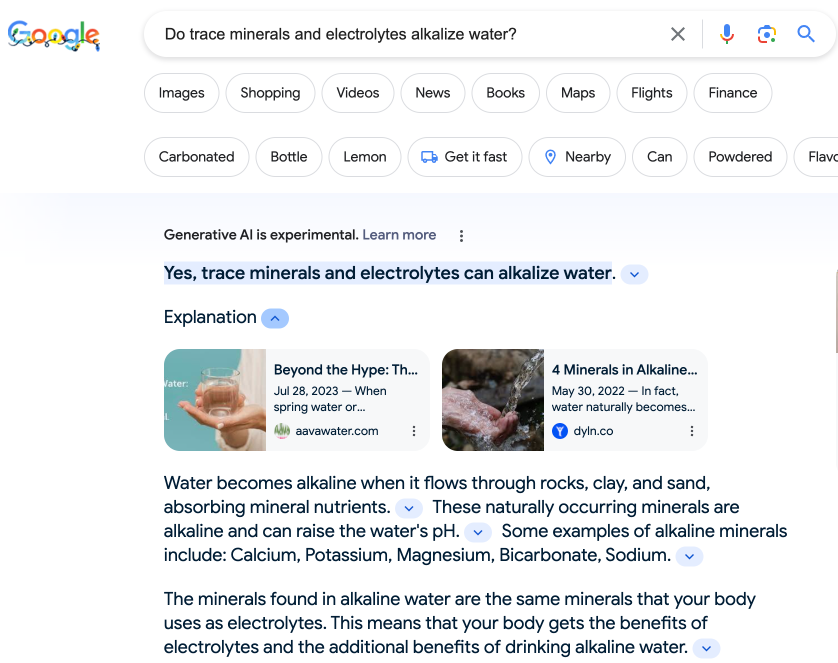Collapse the Explanation section chevron
Viewport: 838px width, 663px height.
click(x=275, y=318)
